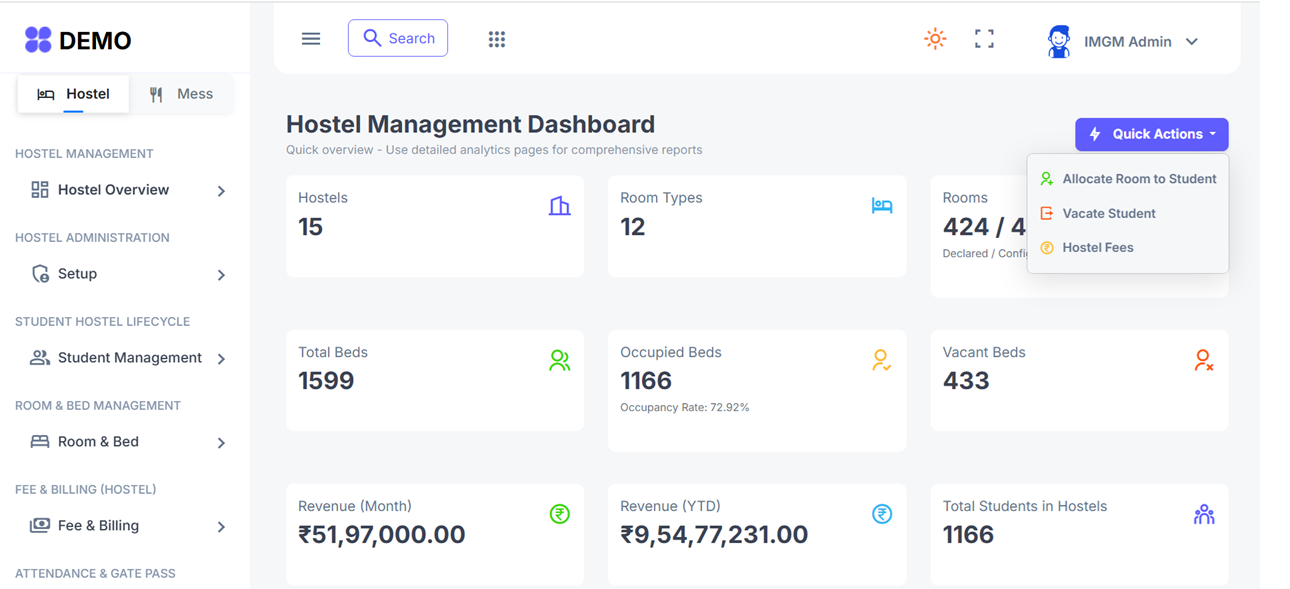This screenshot has height=589, width=1290.
Task: Click the fullscreen expand icon
Action: (x=984, y=38)
